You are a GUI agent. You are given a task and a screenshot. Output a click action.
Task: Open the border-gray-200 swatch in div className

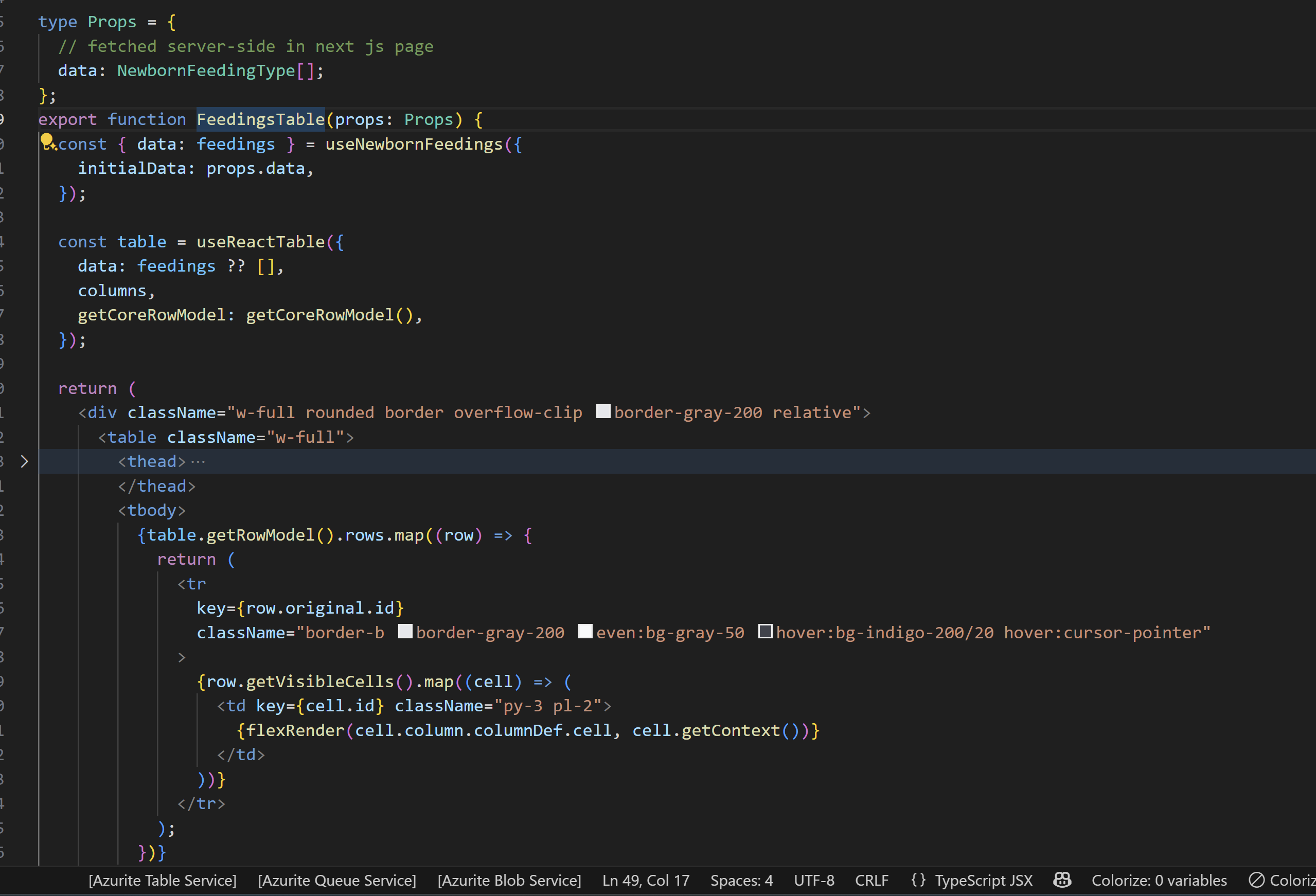(x=603, y=411)
